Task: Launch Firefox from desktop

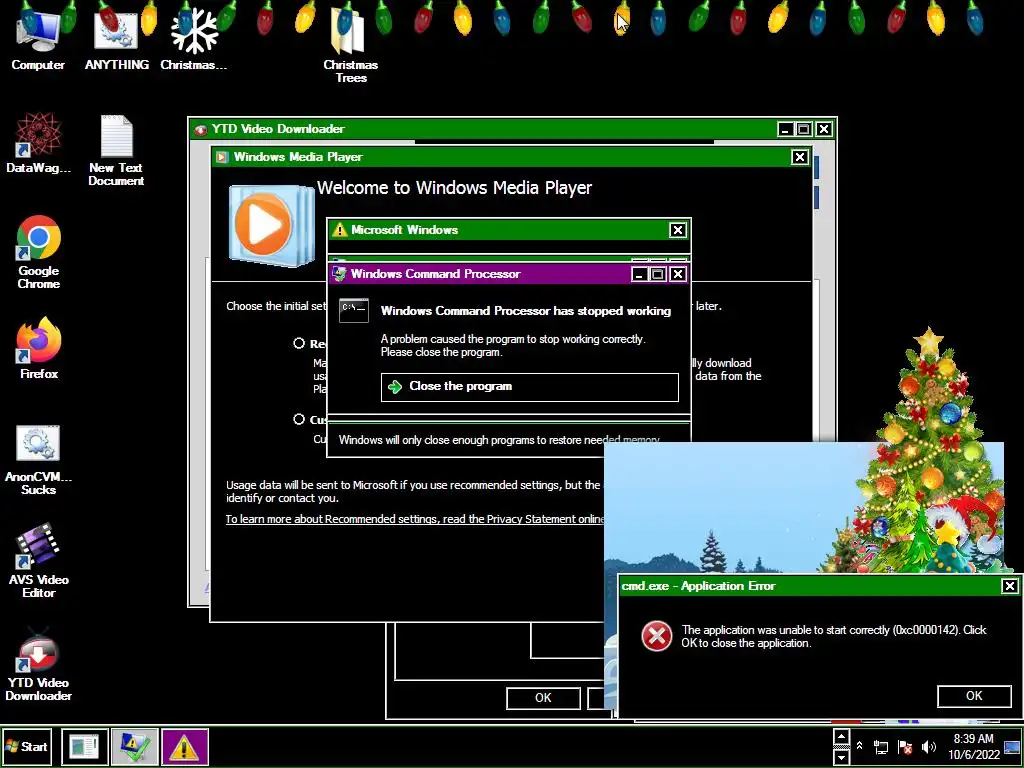Action: point(39,349)
